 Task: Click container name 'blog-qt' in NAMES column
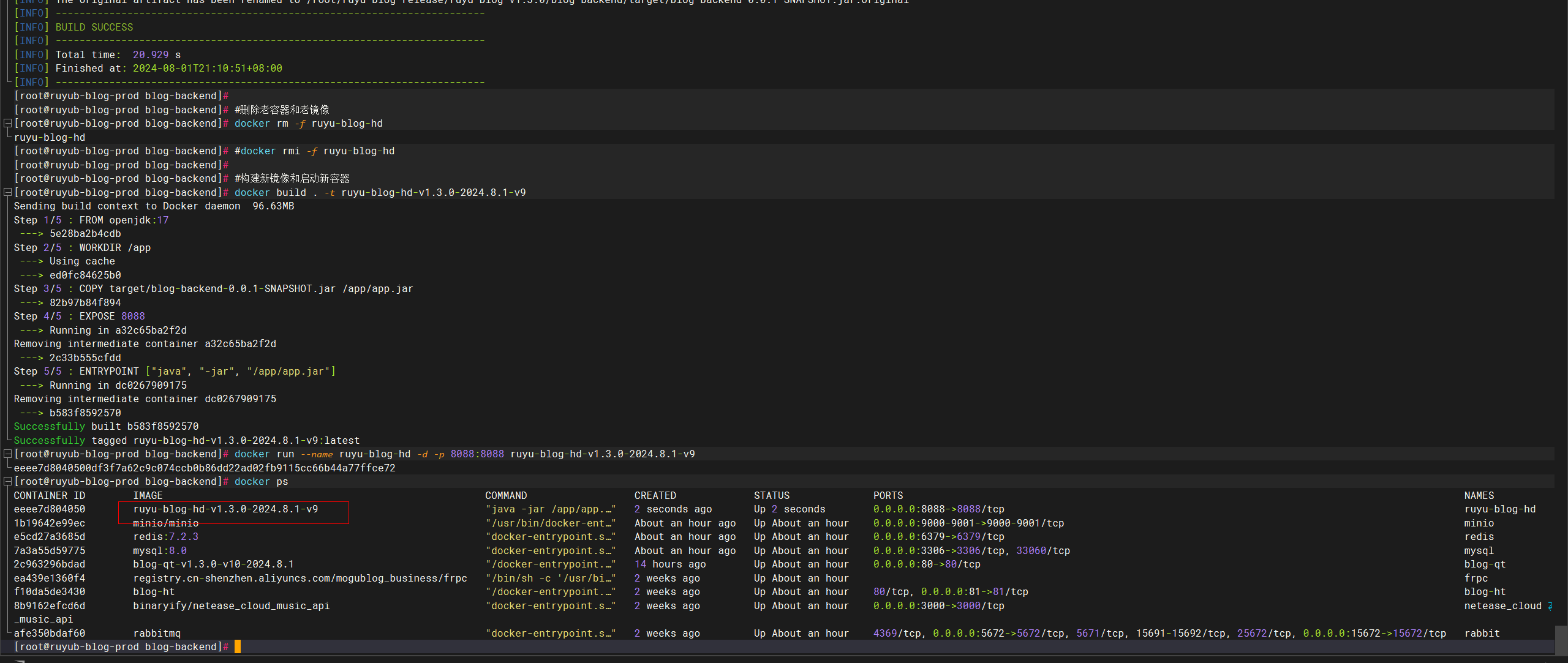tap(1485, 564)
